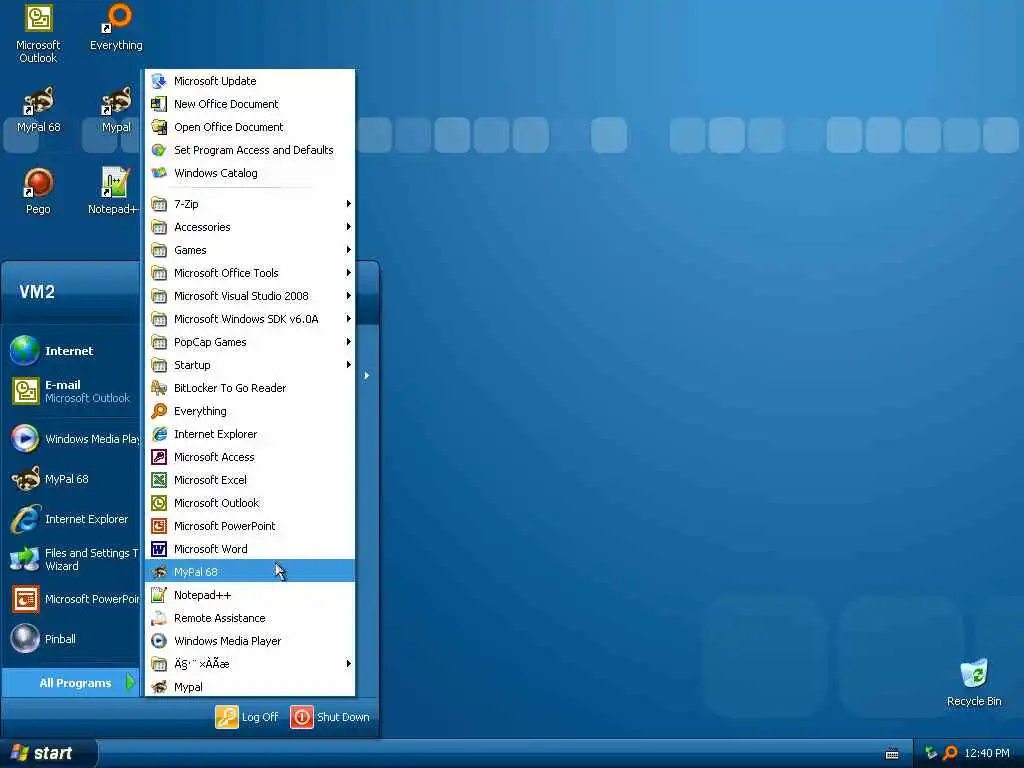This screenshot has height=768, width=1024.
Task: Click the Pinball icon in Start menu
Action: (x=25, y=639)
